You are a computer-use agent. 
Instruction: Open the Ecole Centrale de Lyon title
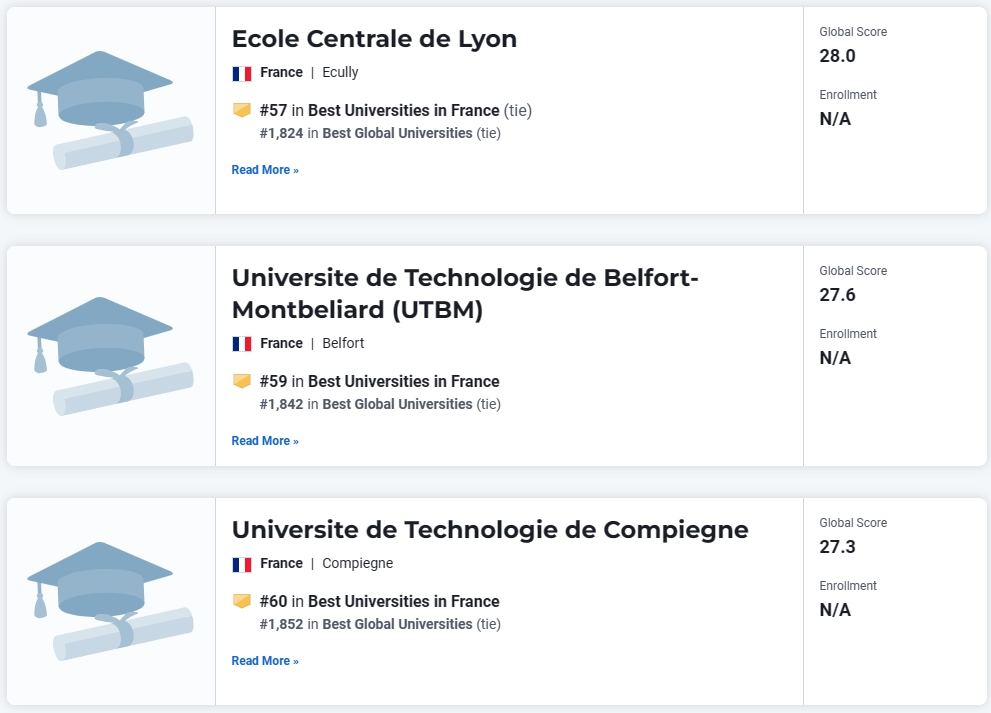coord(374,39)
